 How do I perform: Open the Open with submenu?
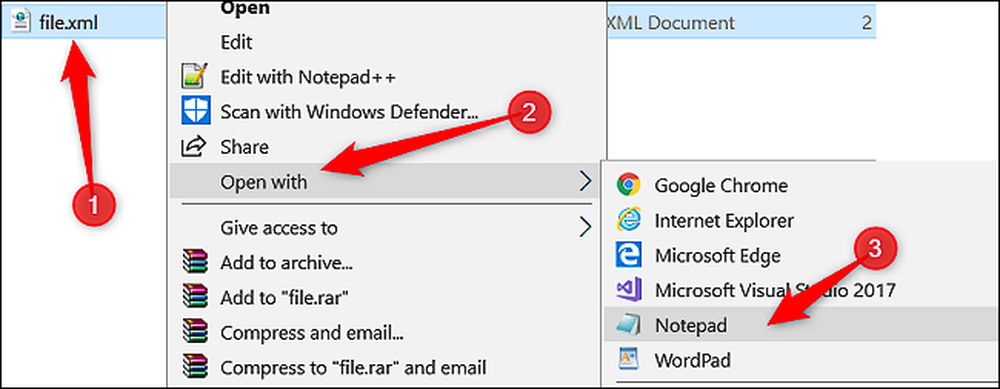tap(385, 182)
